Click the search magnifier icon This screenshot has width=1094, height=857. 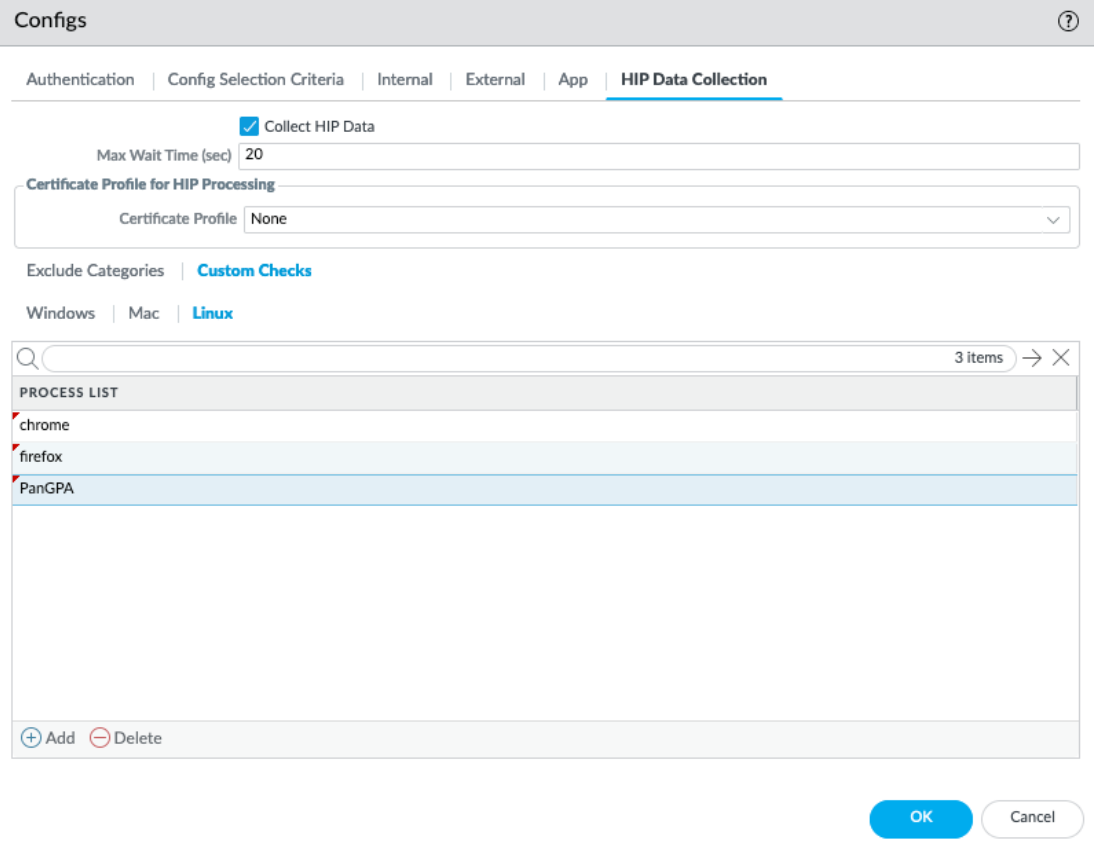point(27,358)
